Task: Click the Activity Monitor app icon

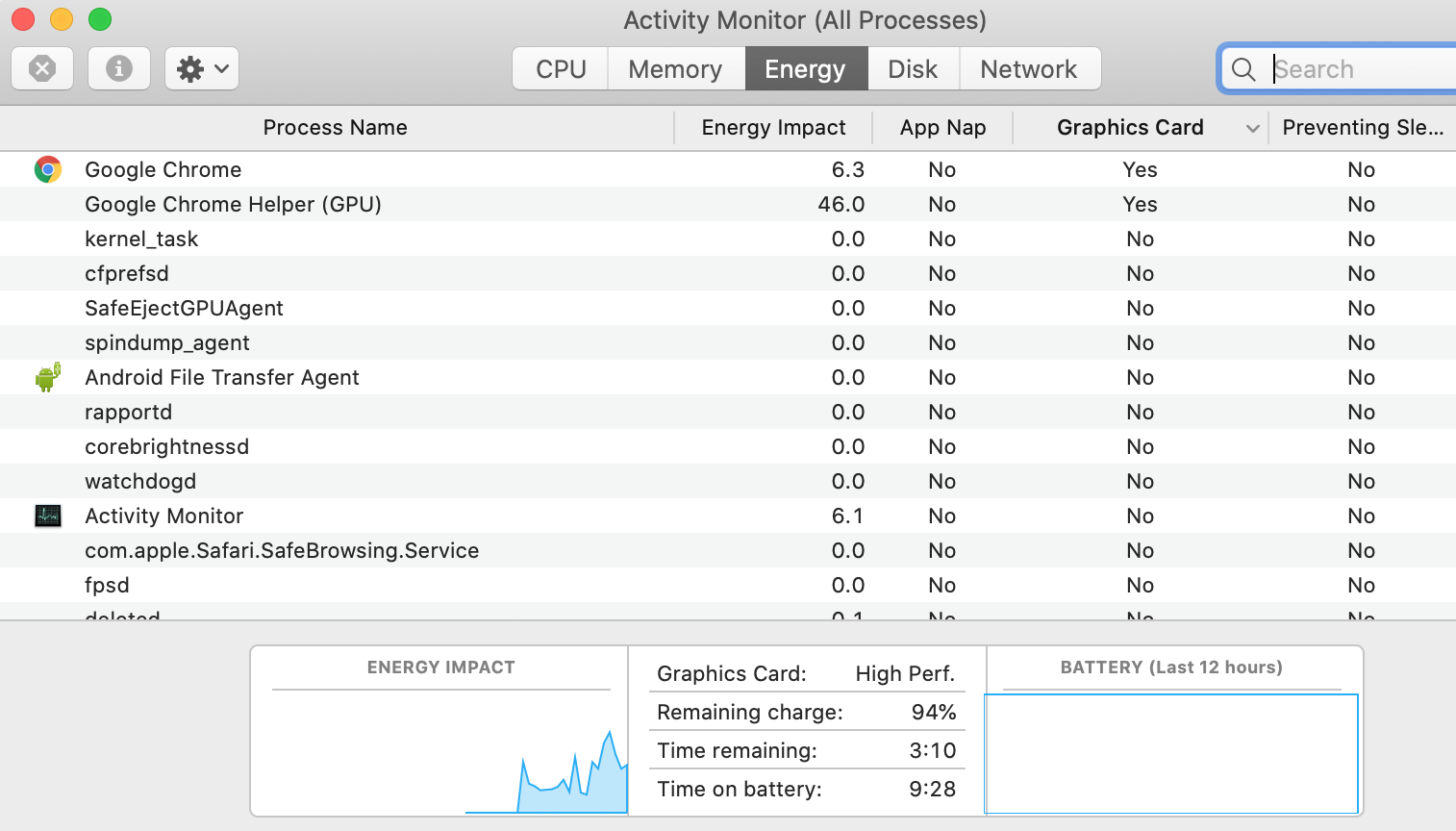Action: click(x=48, y=516)
